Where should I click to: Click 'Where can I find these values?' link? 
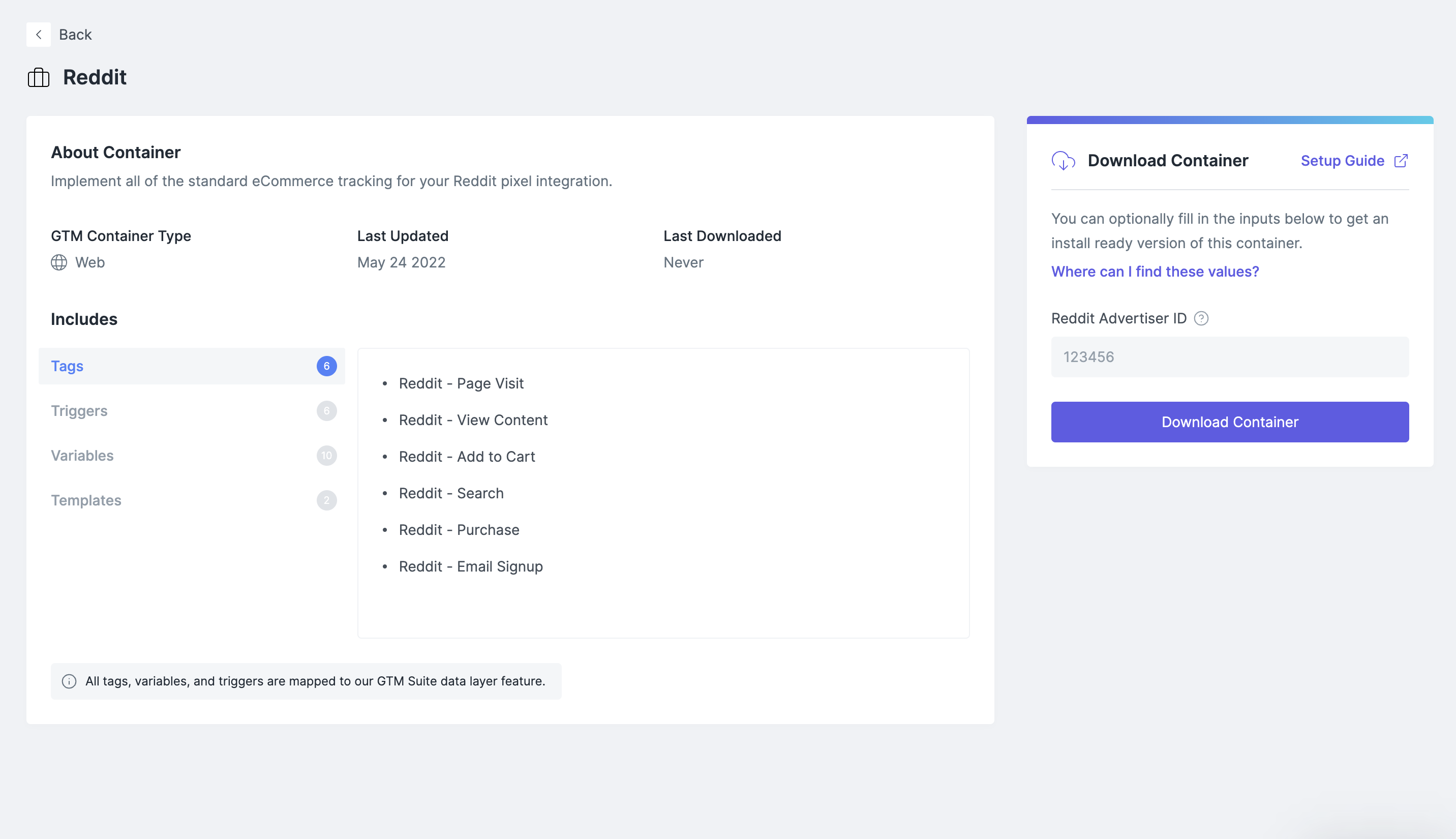[1156, 272]
